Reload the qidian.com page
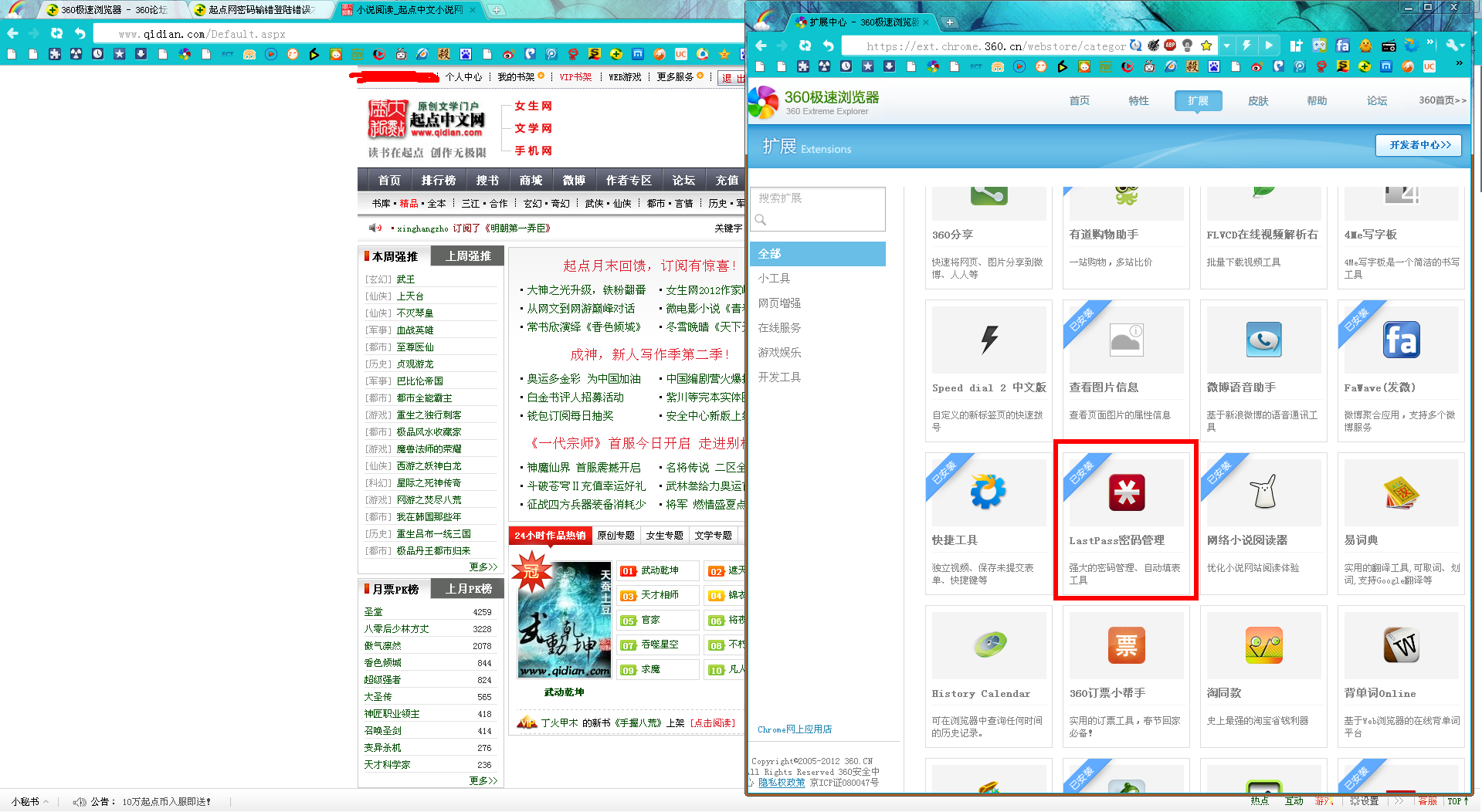This screenshot has width=1482, height=812. tap(56, 33)
